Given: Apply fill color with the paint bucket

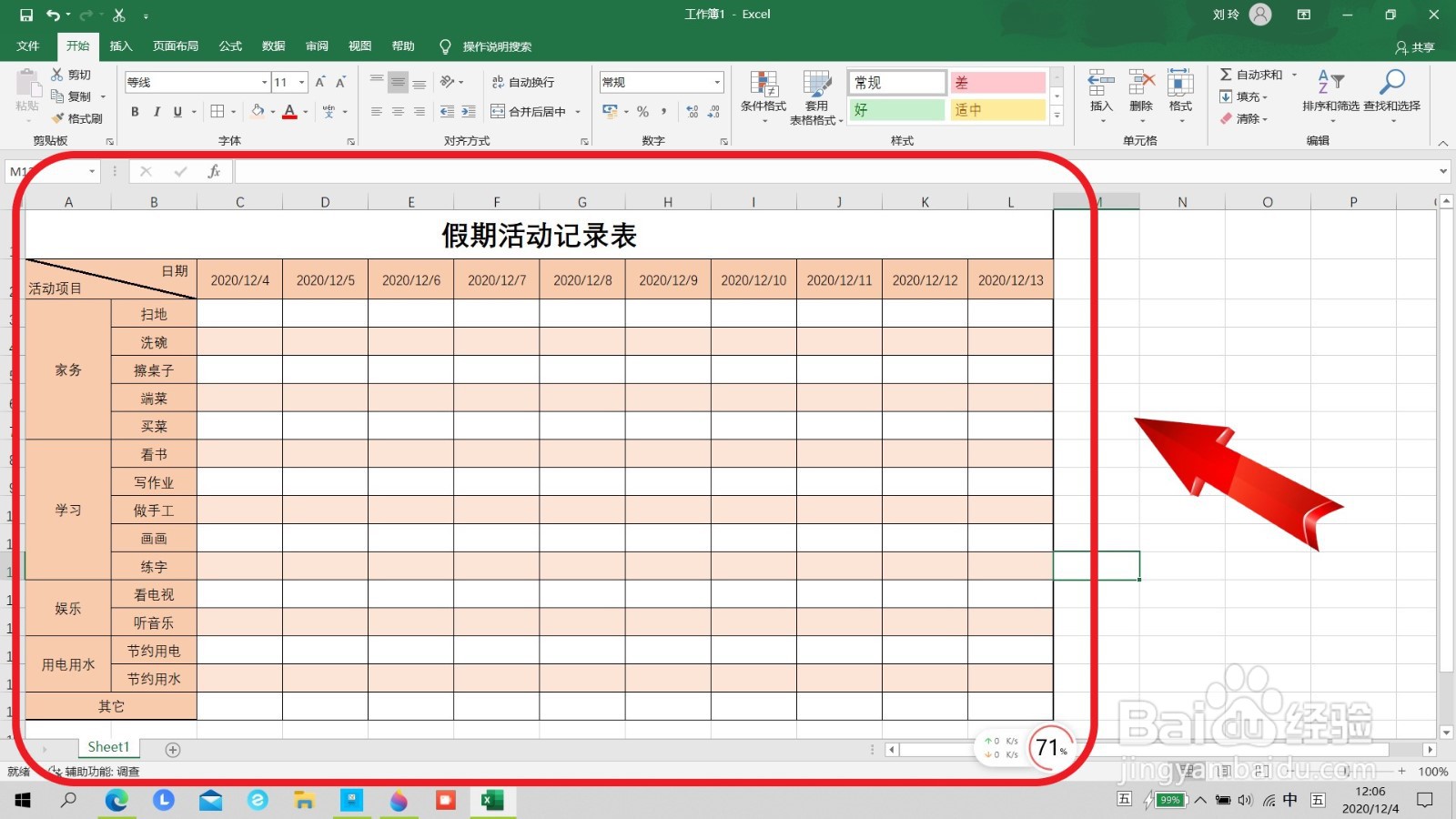Looking at the screenshot, I should click(258, 111).
